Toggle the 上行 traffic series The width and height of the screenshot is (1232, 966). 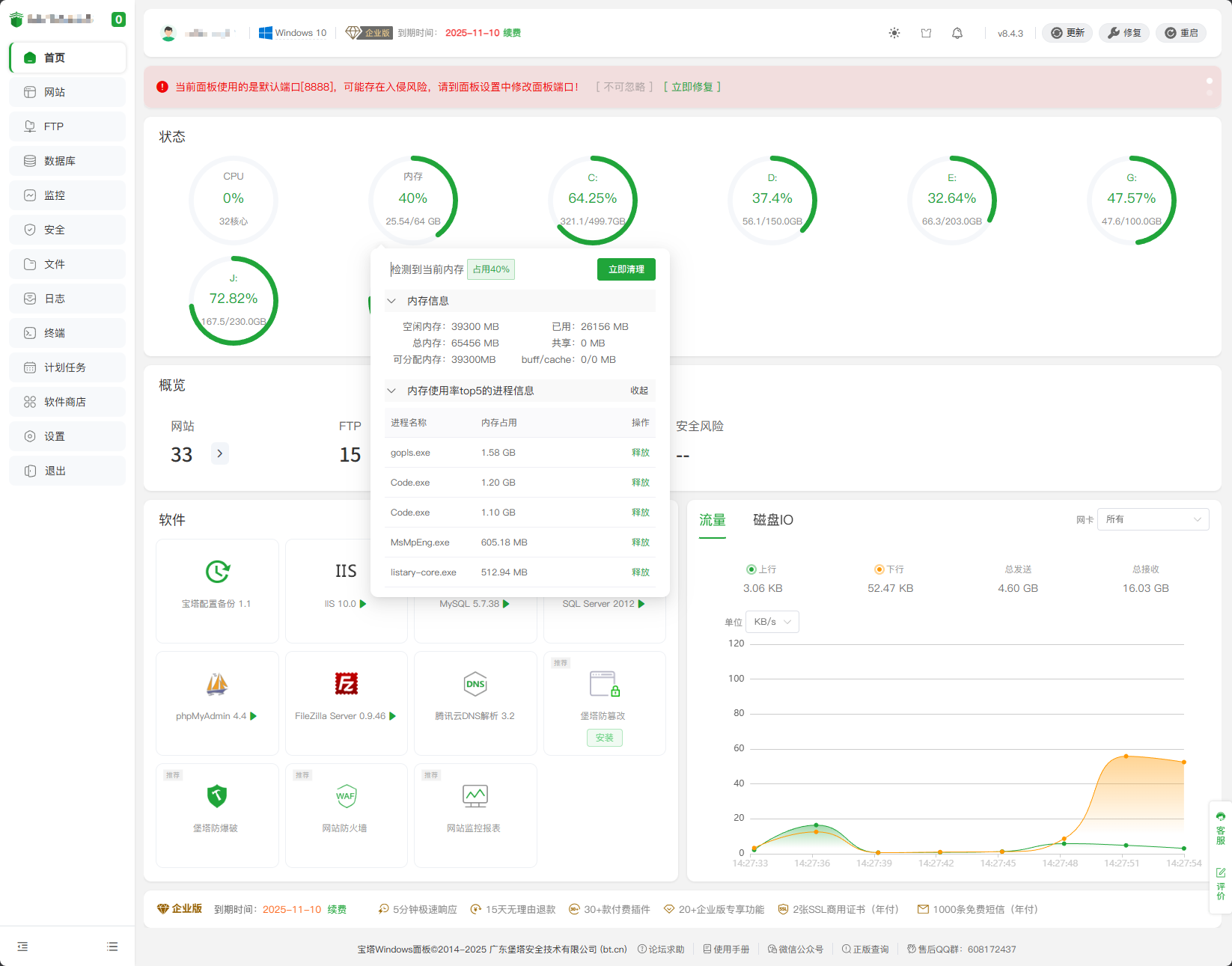762,569
